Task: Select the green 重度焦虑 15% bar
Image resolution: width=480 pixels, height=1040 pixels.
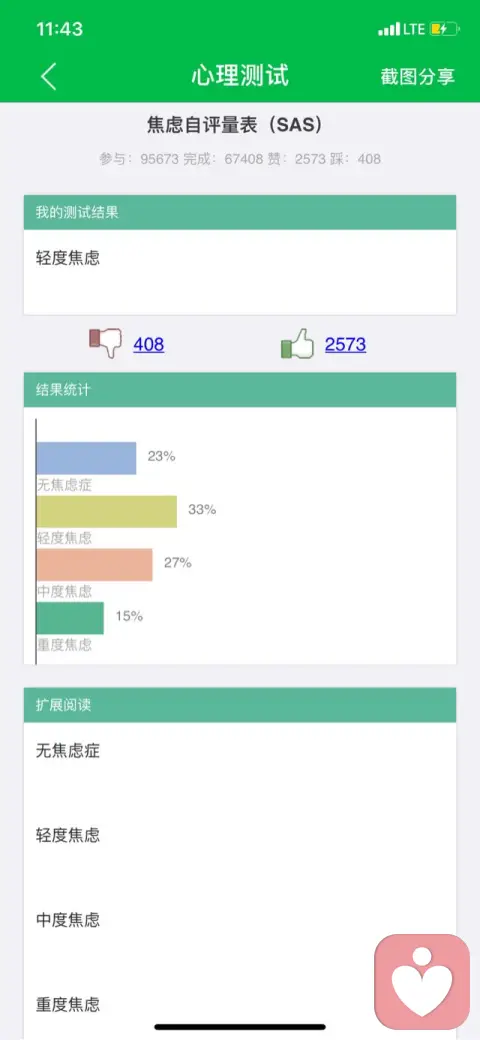Action: (x=70, y=618)
